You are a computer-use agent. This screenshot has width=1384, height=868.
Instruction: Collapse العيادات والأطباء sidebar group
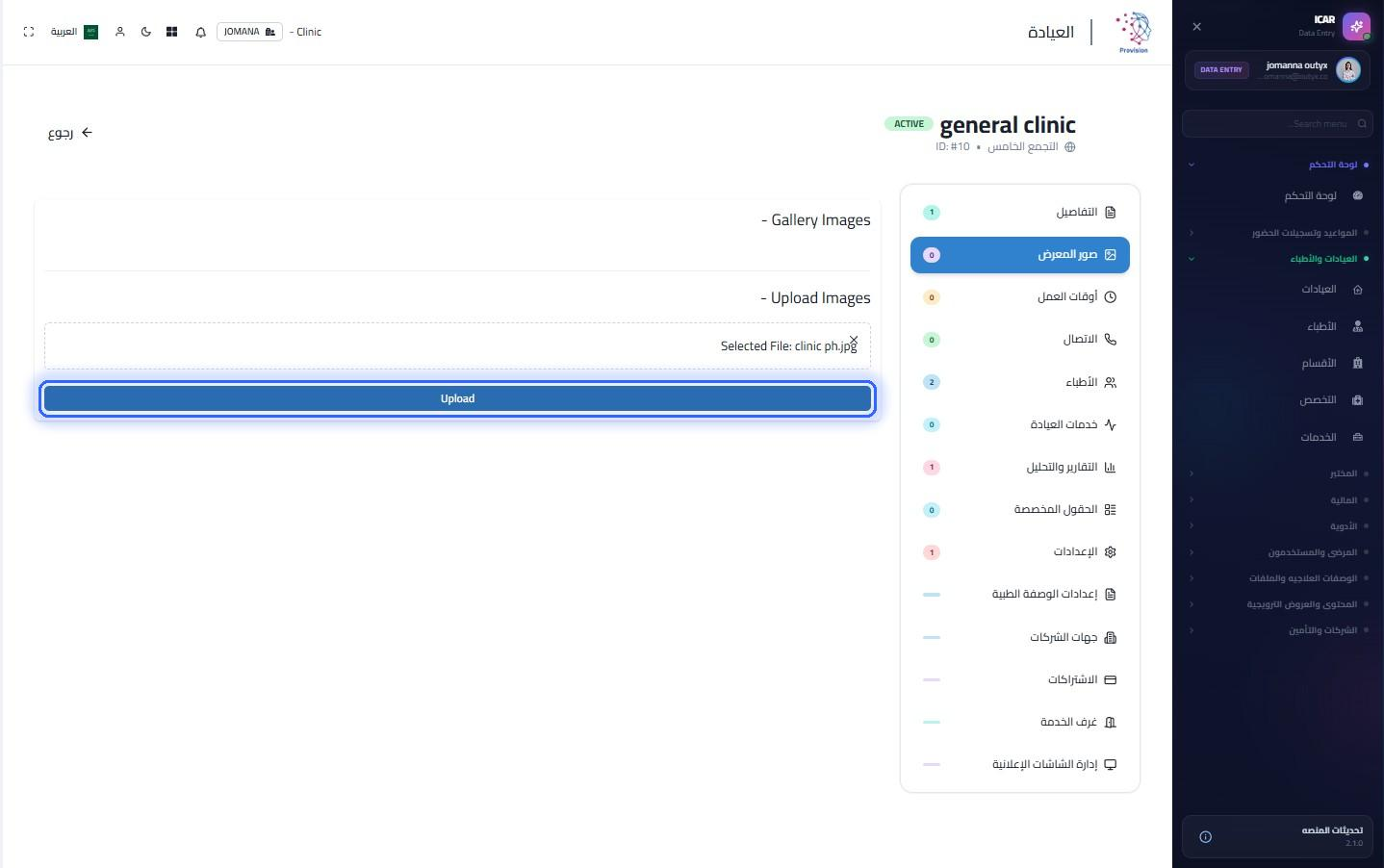click(1278, 258)
